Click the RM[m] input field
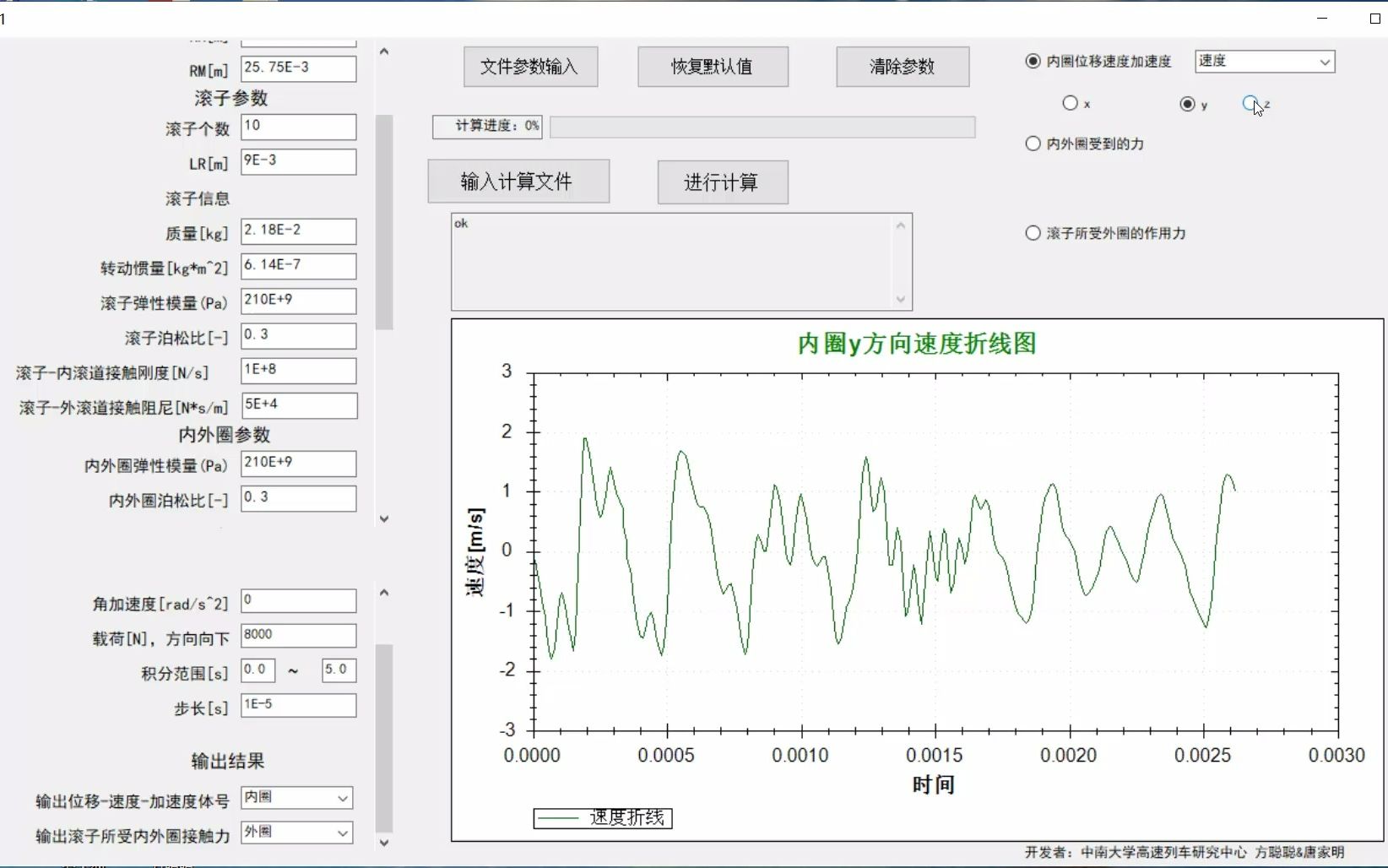 [299, 68]
